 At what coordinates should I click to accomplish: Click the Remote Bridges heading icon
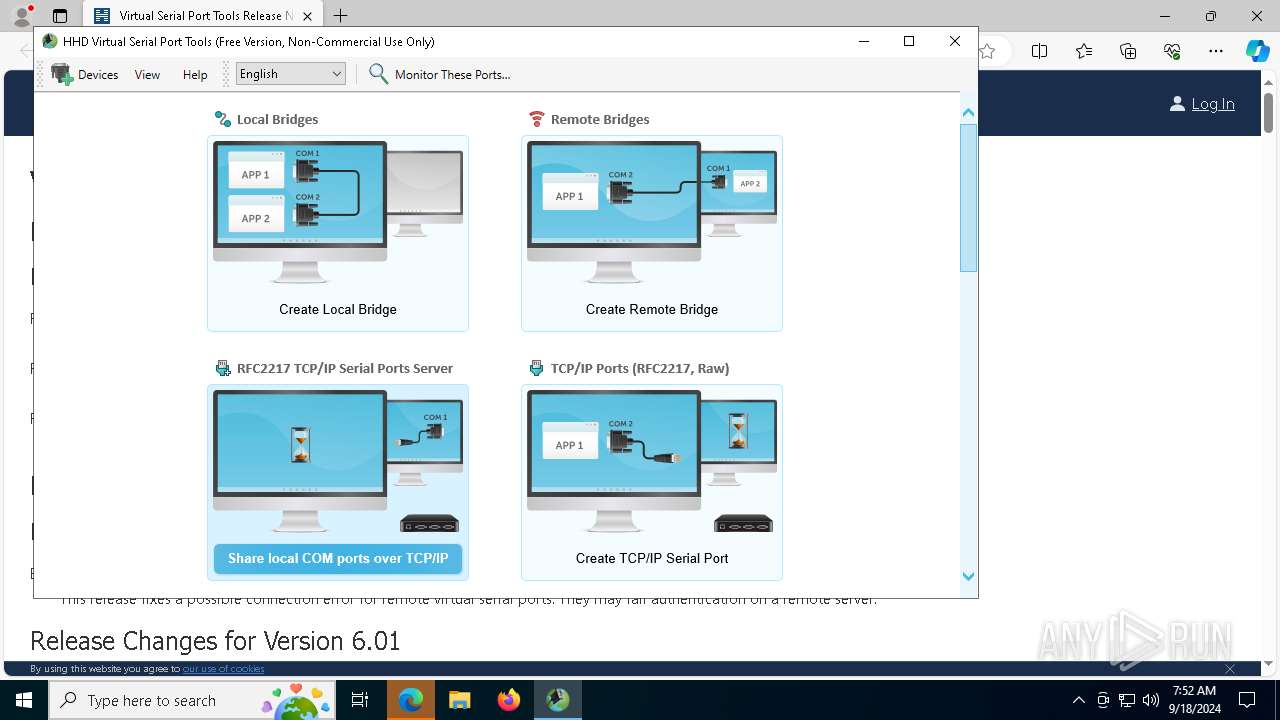pos(537,119)
